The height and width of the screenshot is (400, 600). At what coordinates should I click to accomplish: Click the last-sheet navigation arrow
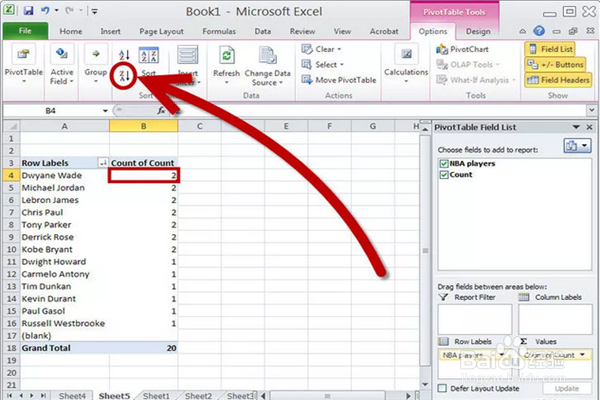(43, 396)
